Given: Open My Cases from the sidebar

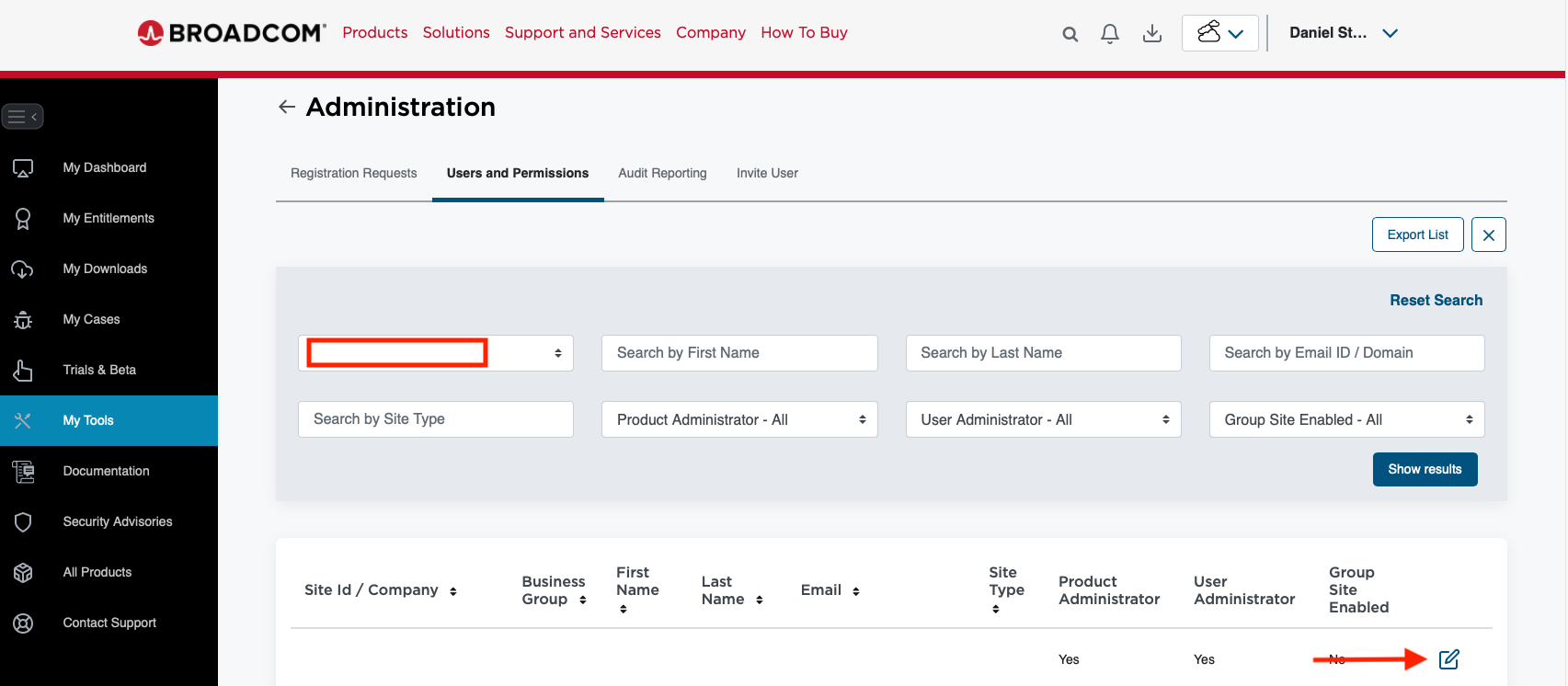Looking at the screenshot, I should click(x=91, y=319).
